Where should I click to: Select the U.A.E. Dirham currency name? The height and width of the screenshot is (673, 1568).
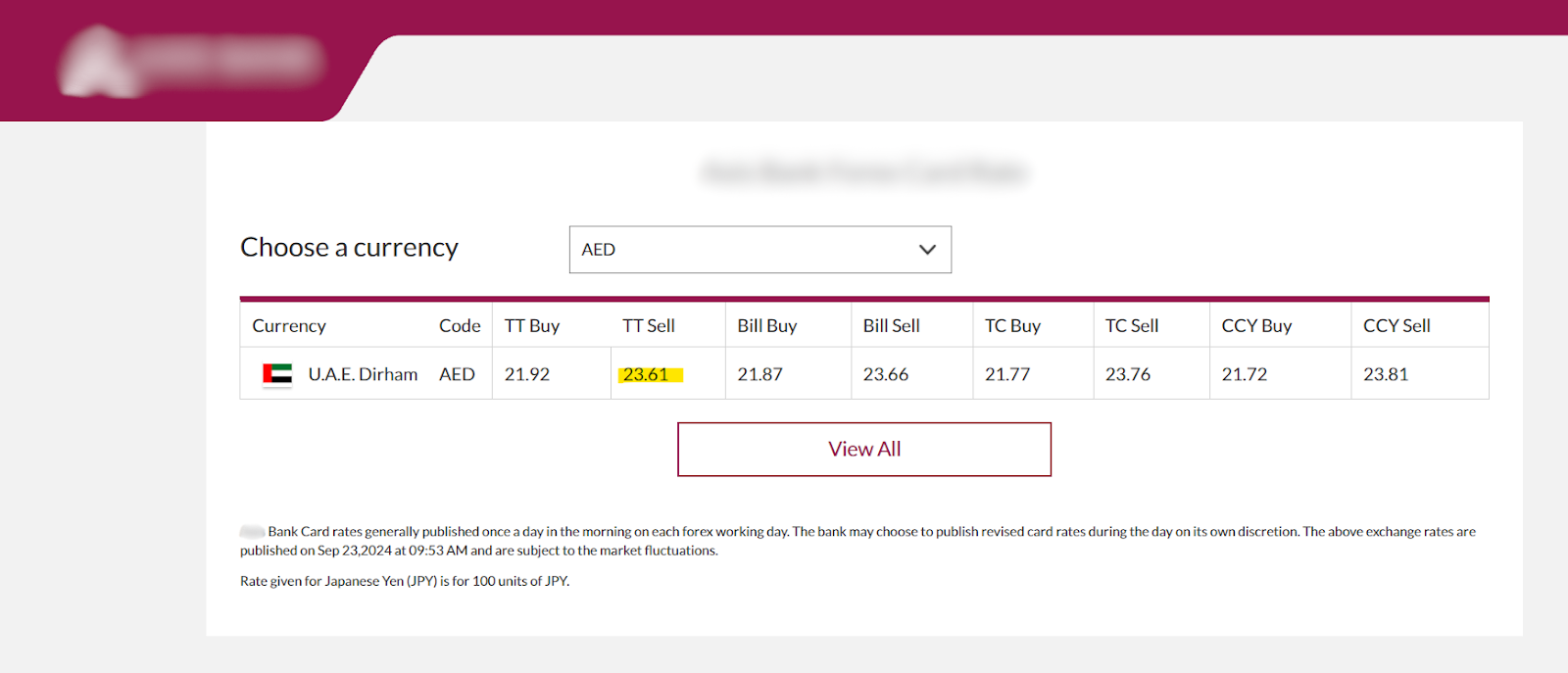click(x=363, y=374)
